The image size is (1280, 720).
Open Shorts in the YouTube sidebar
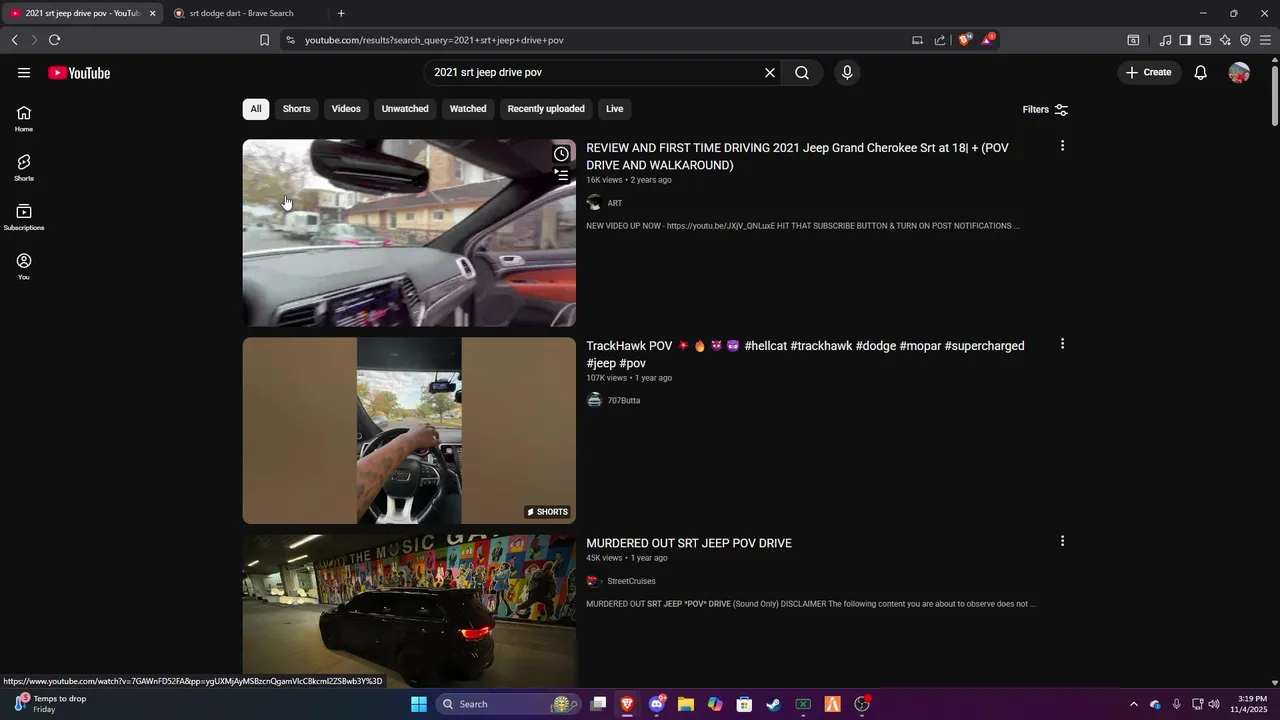(x=24, y=167)
